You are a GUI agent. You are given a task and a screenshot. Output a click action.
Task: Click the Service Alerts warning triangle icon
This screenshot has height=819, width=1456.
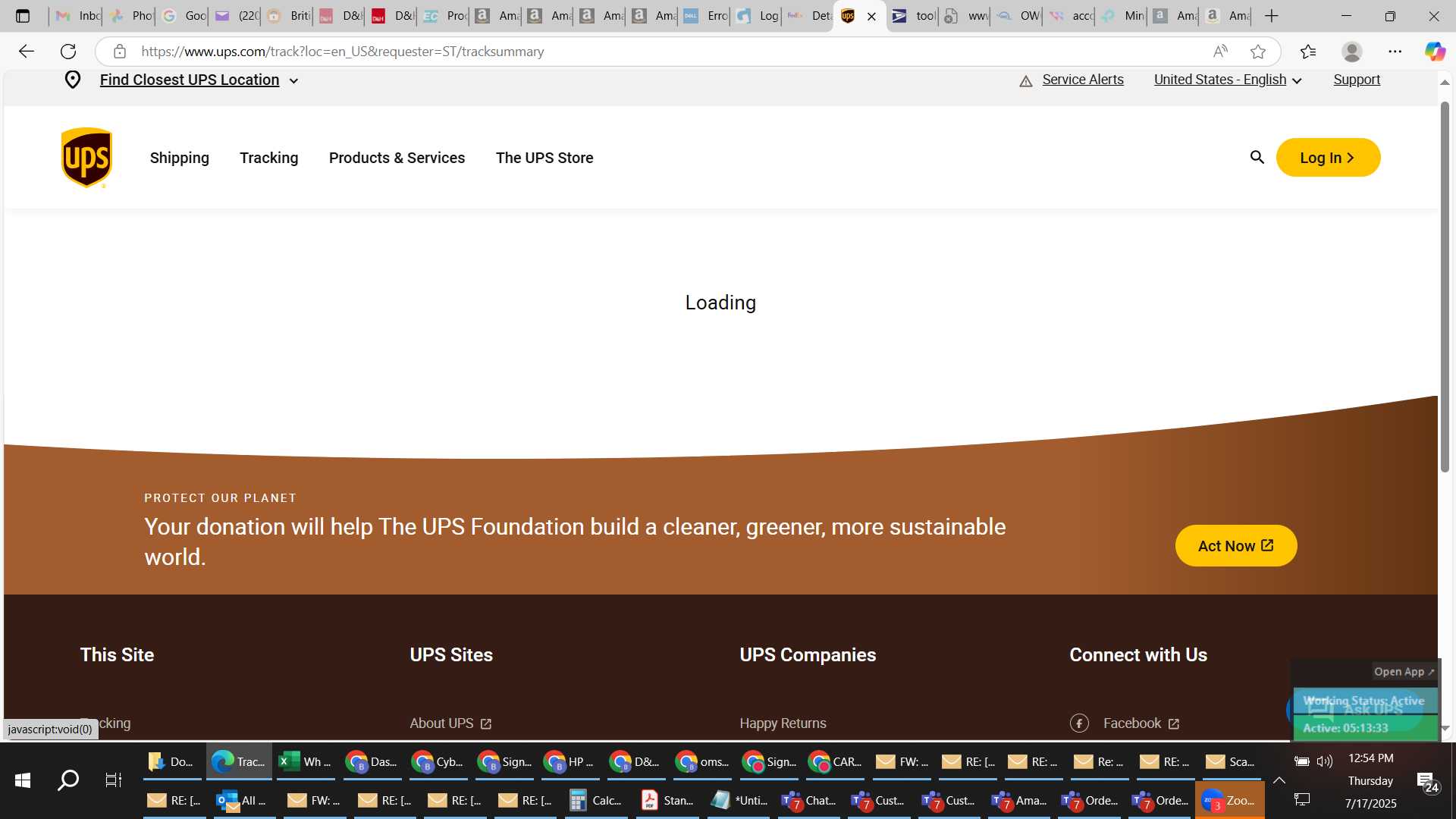coord(1025,81)
